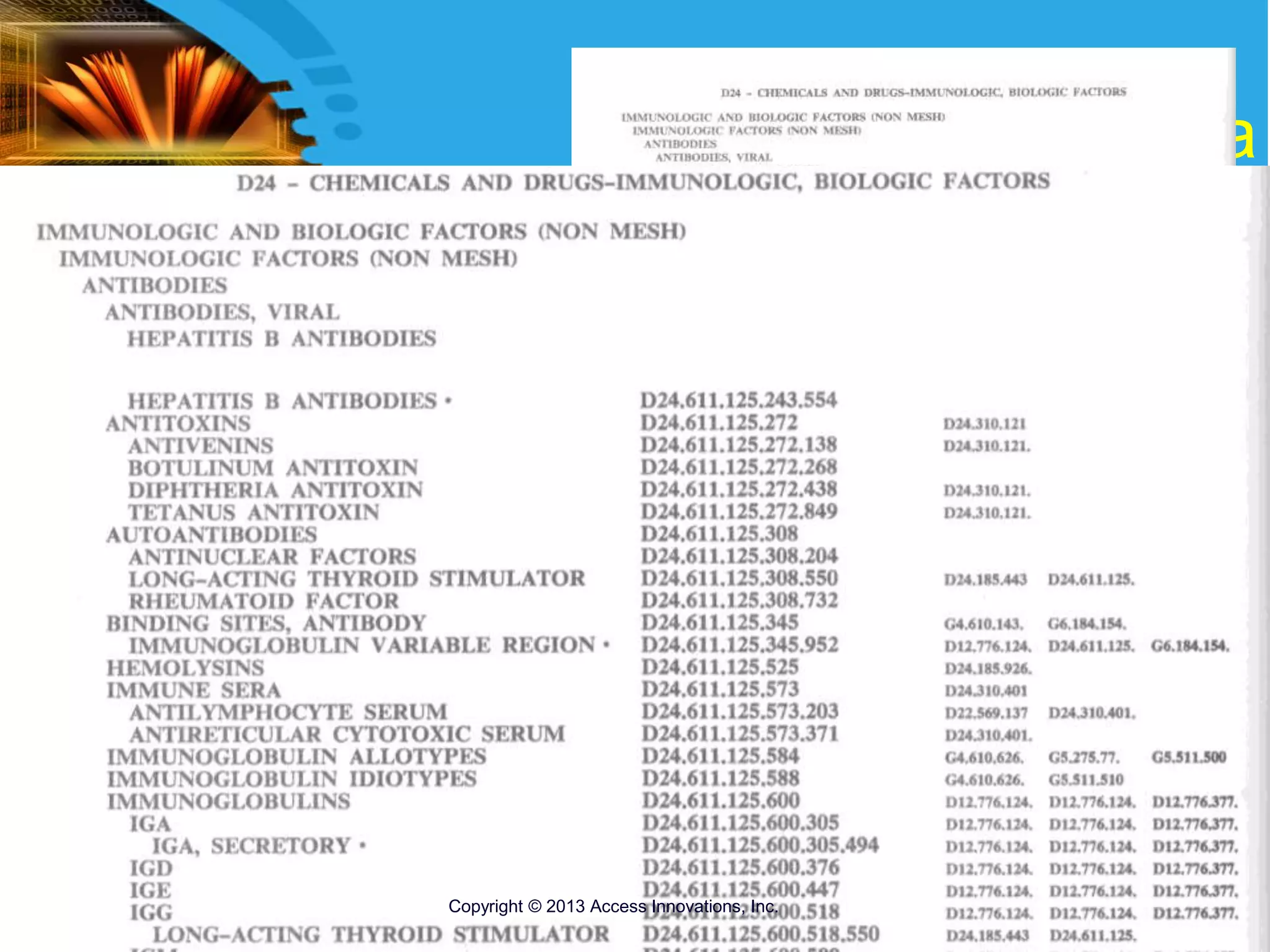The width and height of the screenshot is (1270, 952).
Task: Click tree number D24.611.125.308.550
Action: point(739,578)
